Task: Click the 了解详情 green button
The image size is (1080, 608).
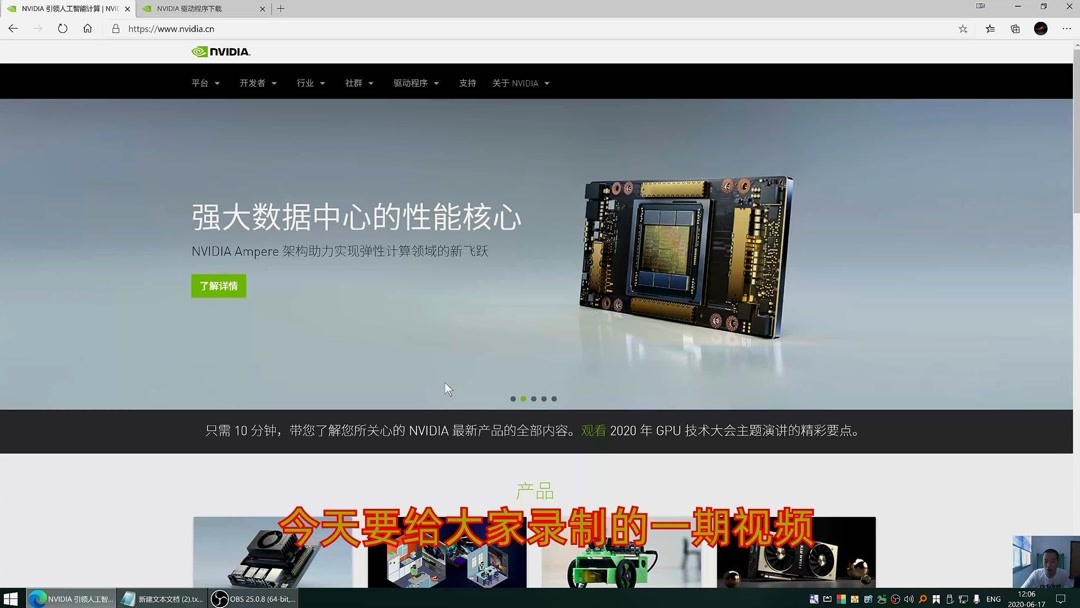Action: tap(218, 286)
